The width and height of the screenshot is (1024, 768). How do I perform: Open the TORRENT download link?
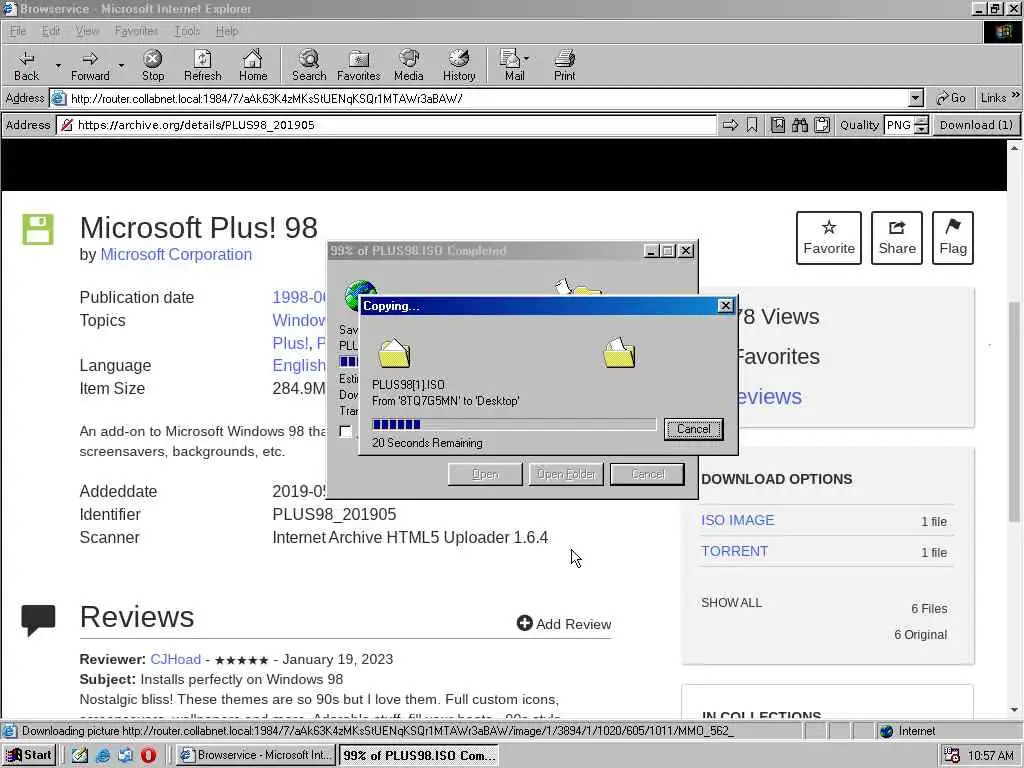pos(734,551)
